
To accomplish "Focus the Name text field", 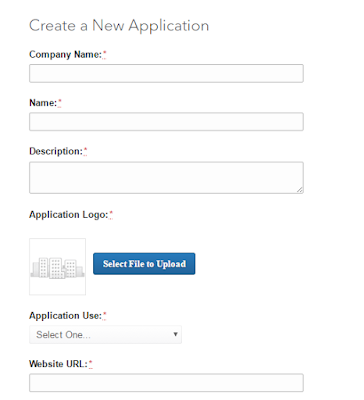I will click(x=166, y=122).
